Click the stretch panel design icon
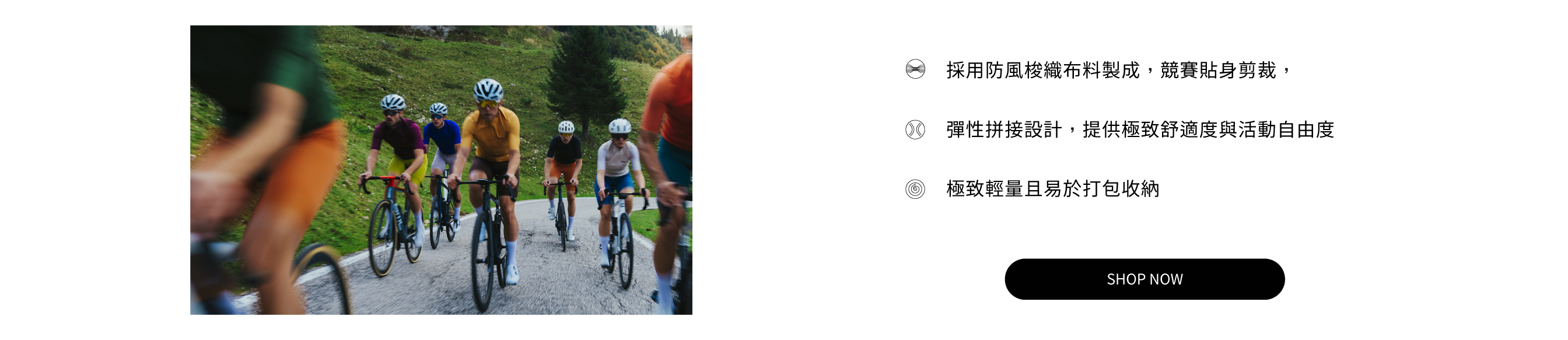Screen dimensions: 1568x340 (915, 129)
